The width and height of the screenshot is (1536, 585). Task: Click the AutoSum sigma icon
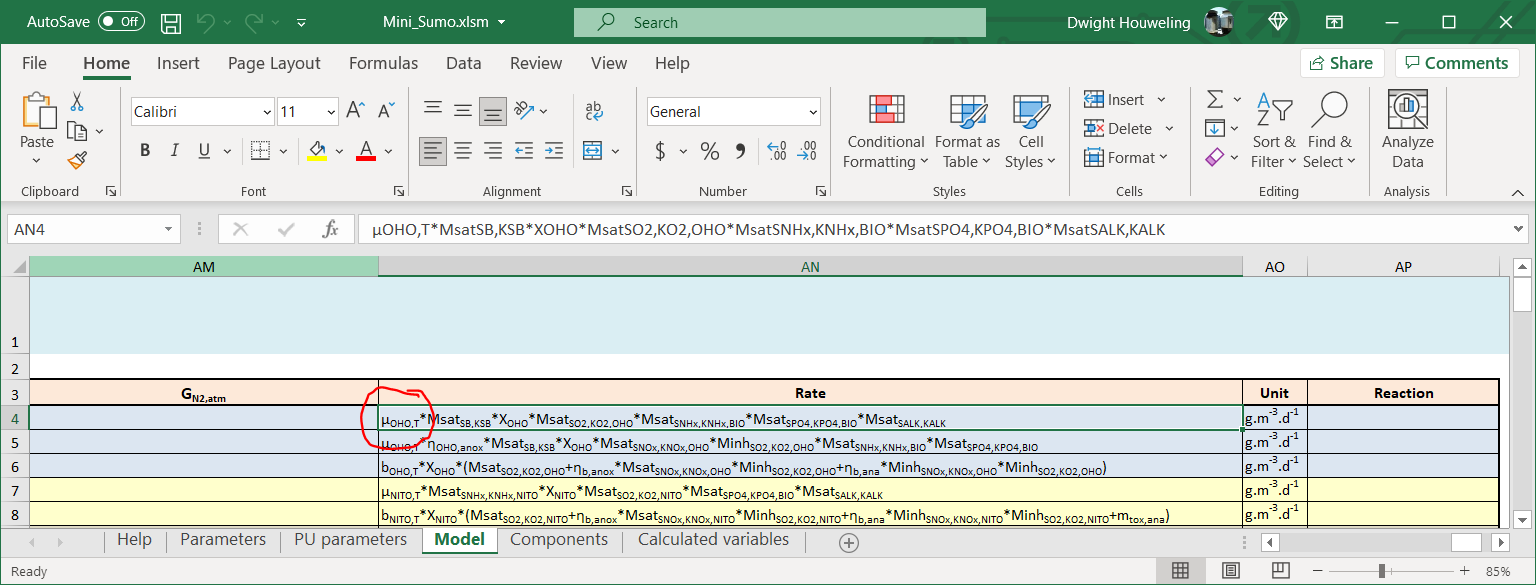pyautogui.click(x=1215, y=99)
